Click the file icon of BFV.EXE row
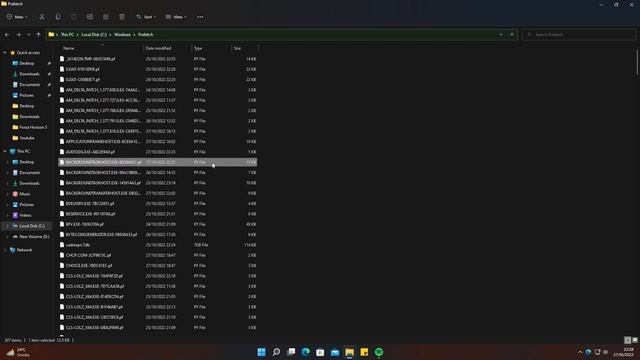 tap(62, 224)
